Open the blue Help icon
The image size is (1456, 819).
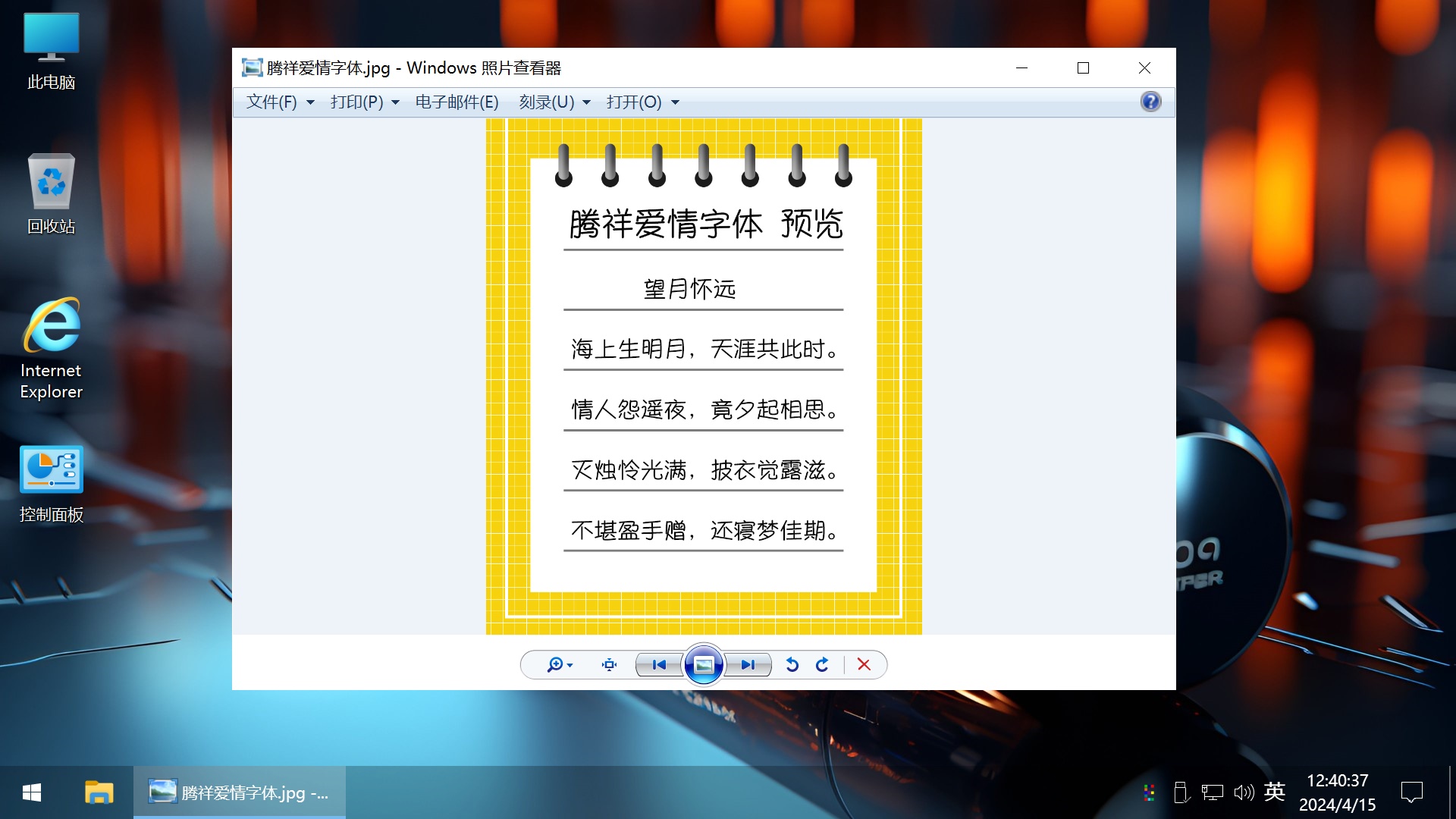(1150, 102)
